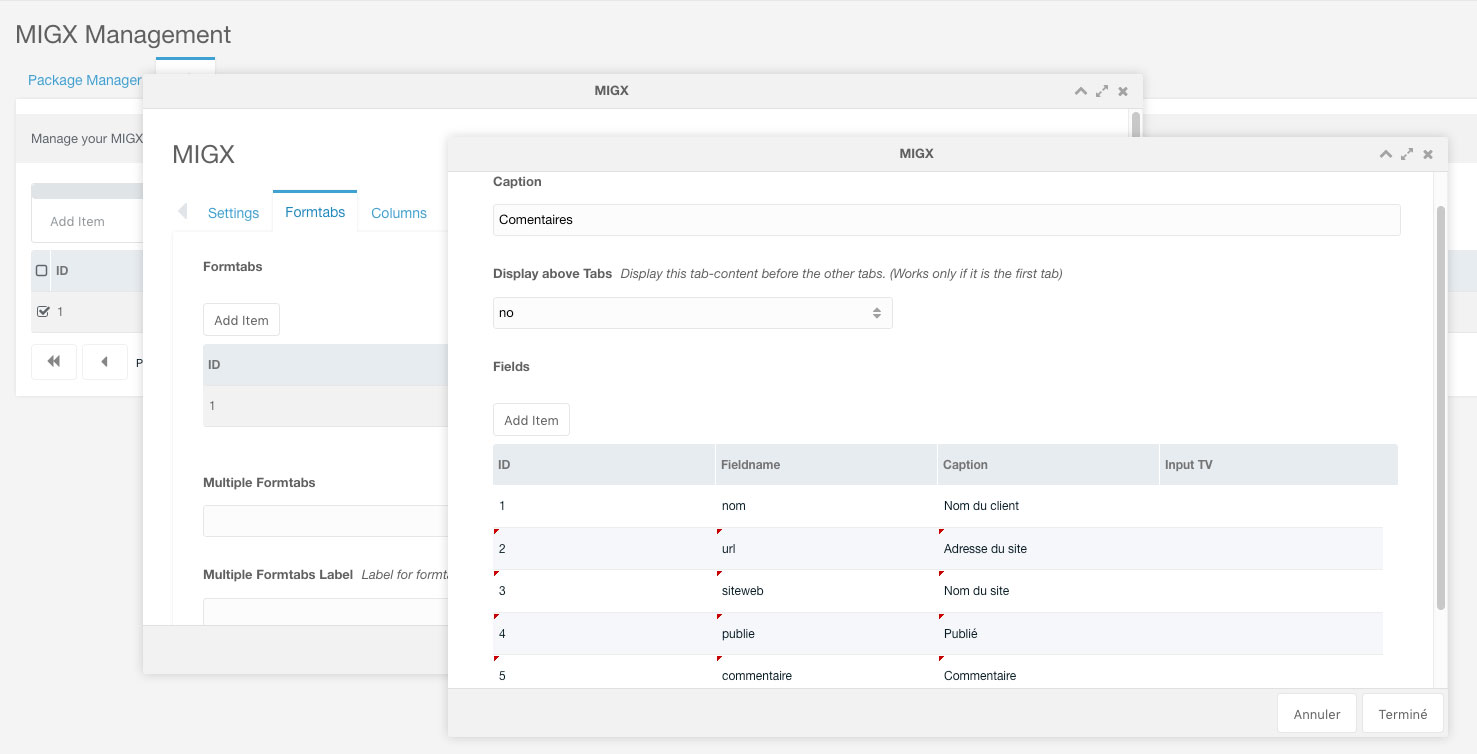1477x754 pixels.
Task: Sort by the Fieldname column header
Action: tap(826, 465)
